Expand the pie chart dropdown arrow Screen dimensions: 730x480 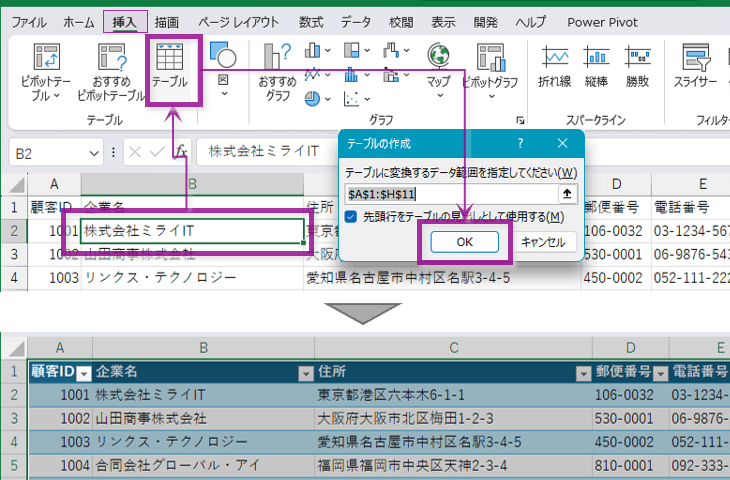328,99
